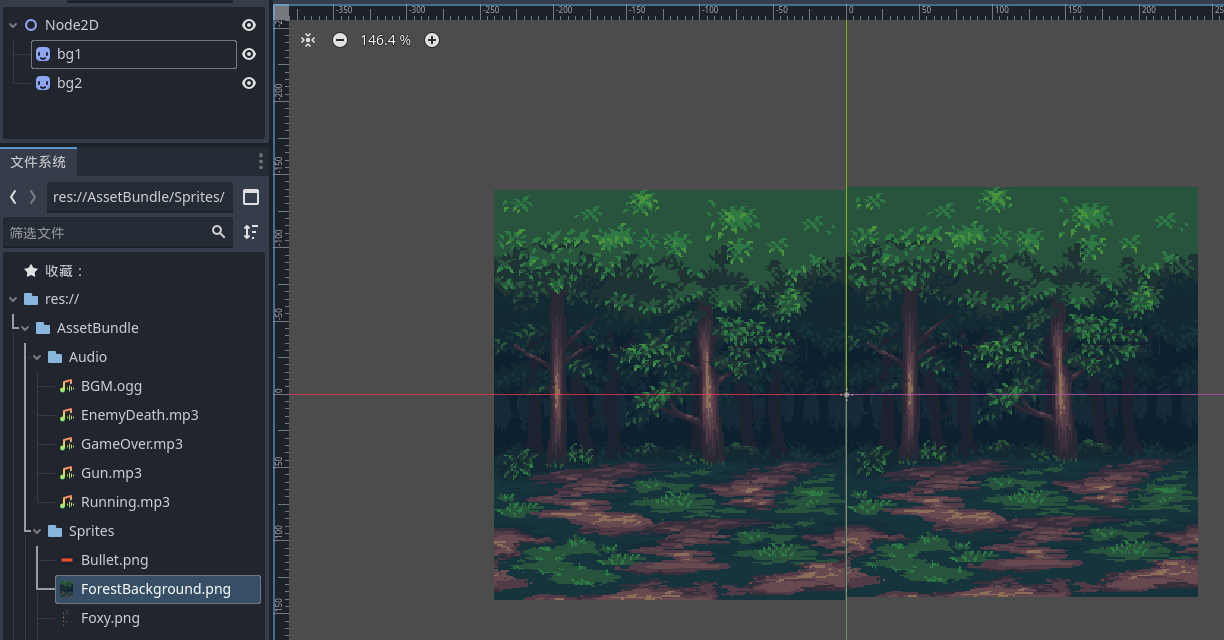Go forward to next folder
1224x640 pixels.
(33, 197)
